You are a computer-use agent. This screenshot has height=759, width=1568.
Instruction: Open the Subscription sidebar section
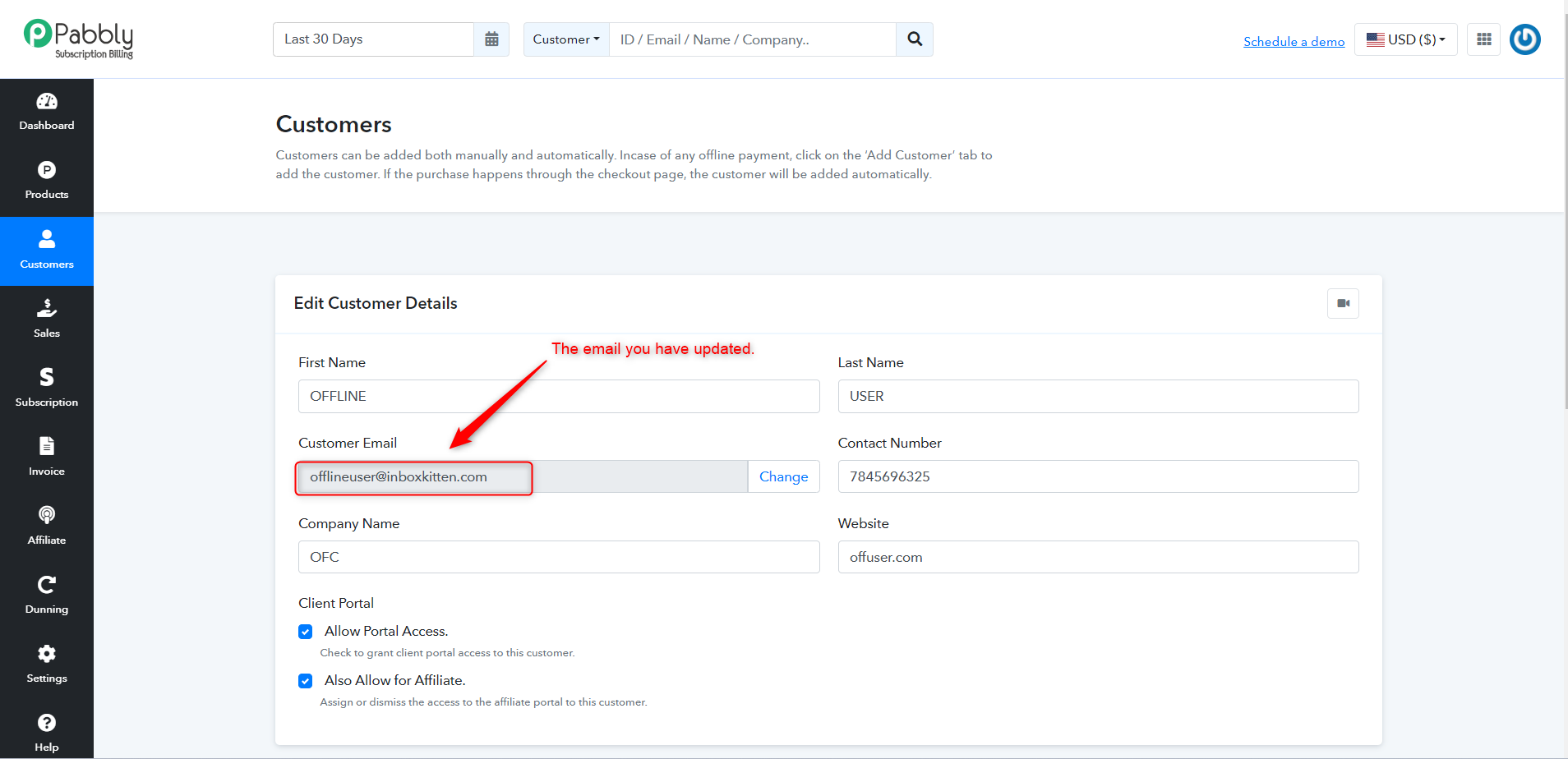[x=47, y=389]
